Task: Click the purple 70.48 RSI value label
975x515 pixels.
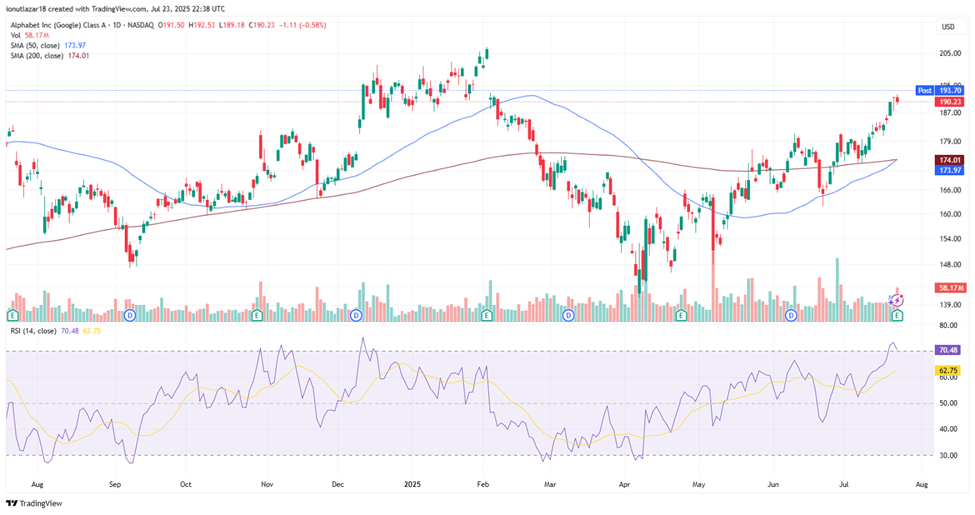Action: [949, 350]
